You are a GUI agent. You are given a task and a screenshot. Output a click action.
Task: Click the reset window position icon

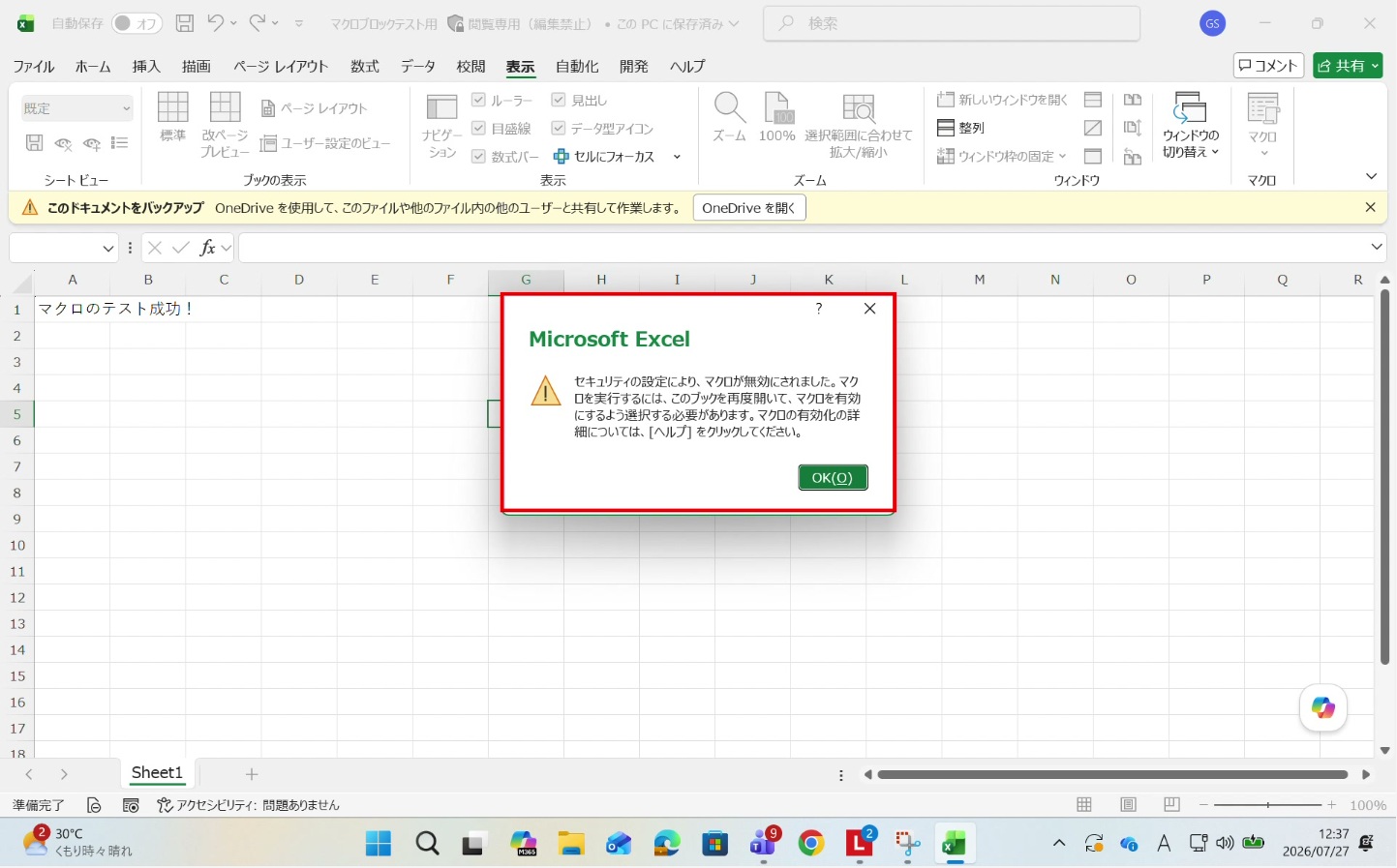coord(1133,156)
